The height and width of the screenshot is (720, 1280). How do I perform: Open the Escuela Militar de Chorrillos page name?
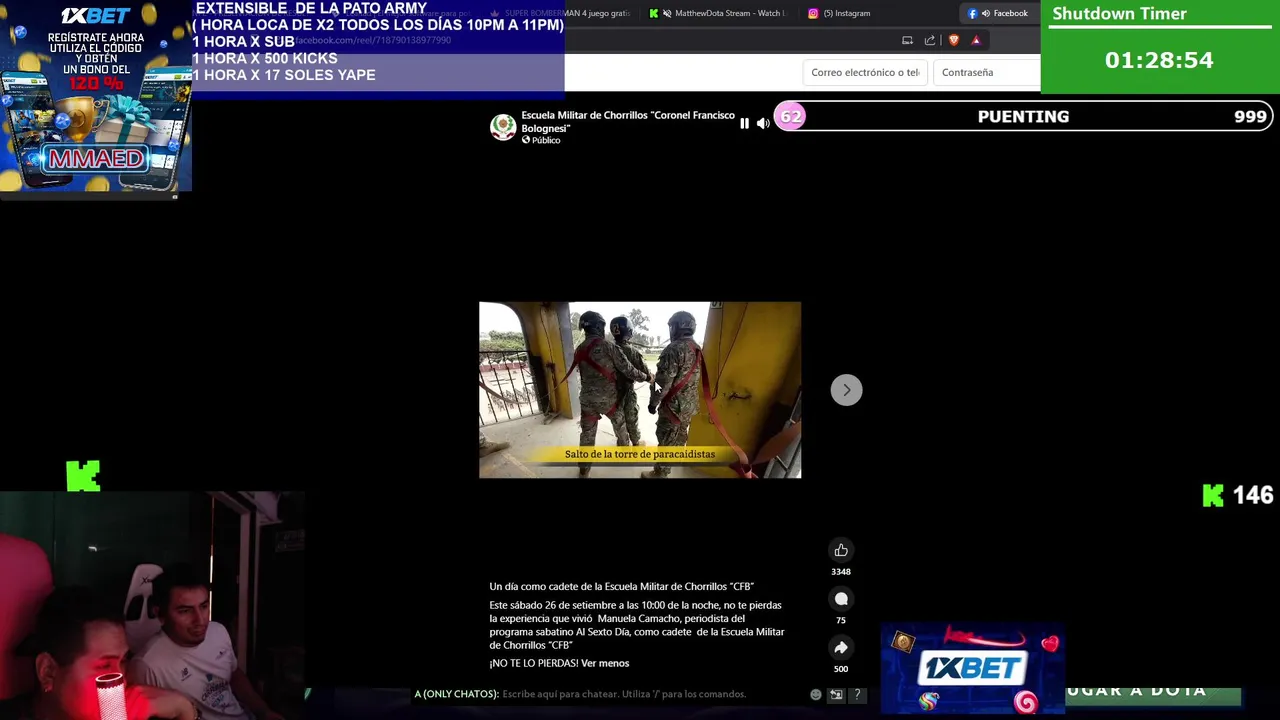[628, 122]
